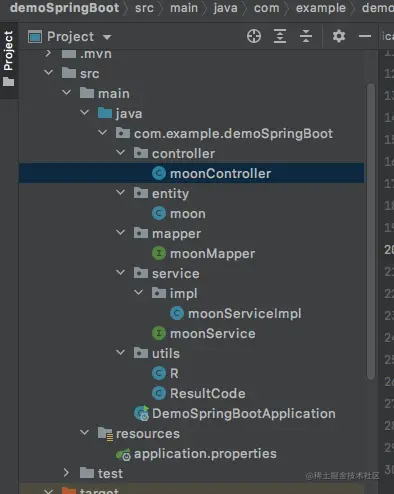
Task: Select the moonService file label
Action: tap(213, 333)
